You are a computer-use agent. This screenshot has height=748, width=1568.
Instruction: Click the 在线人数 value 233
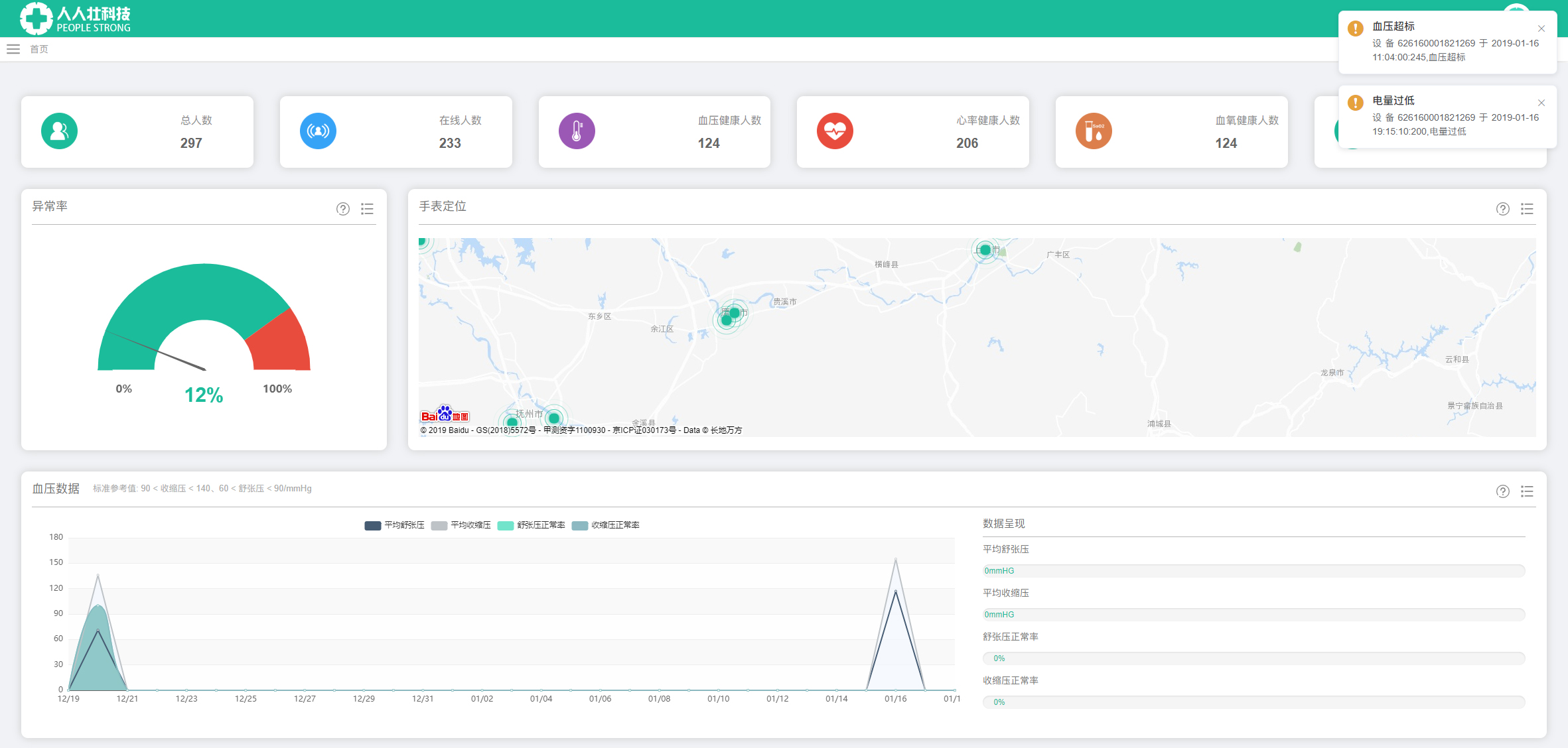[450, 143]
